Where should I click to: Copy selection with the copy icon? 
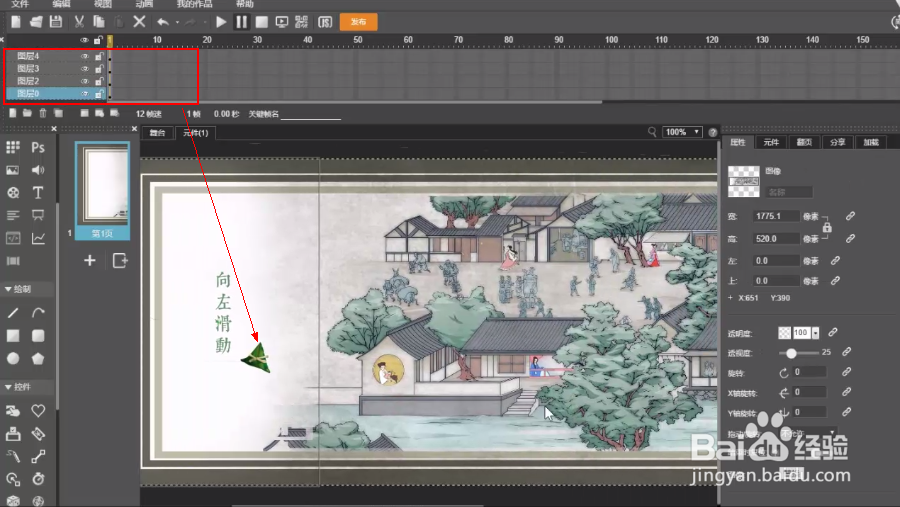[x=99, y=22]
